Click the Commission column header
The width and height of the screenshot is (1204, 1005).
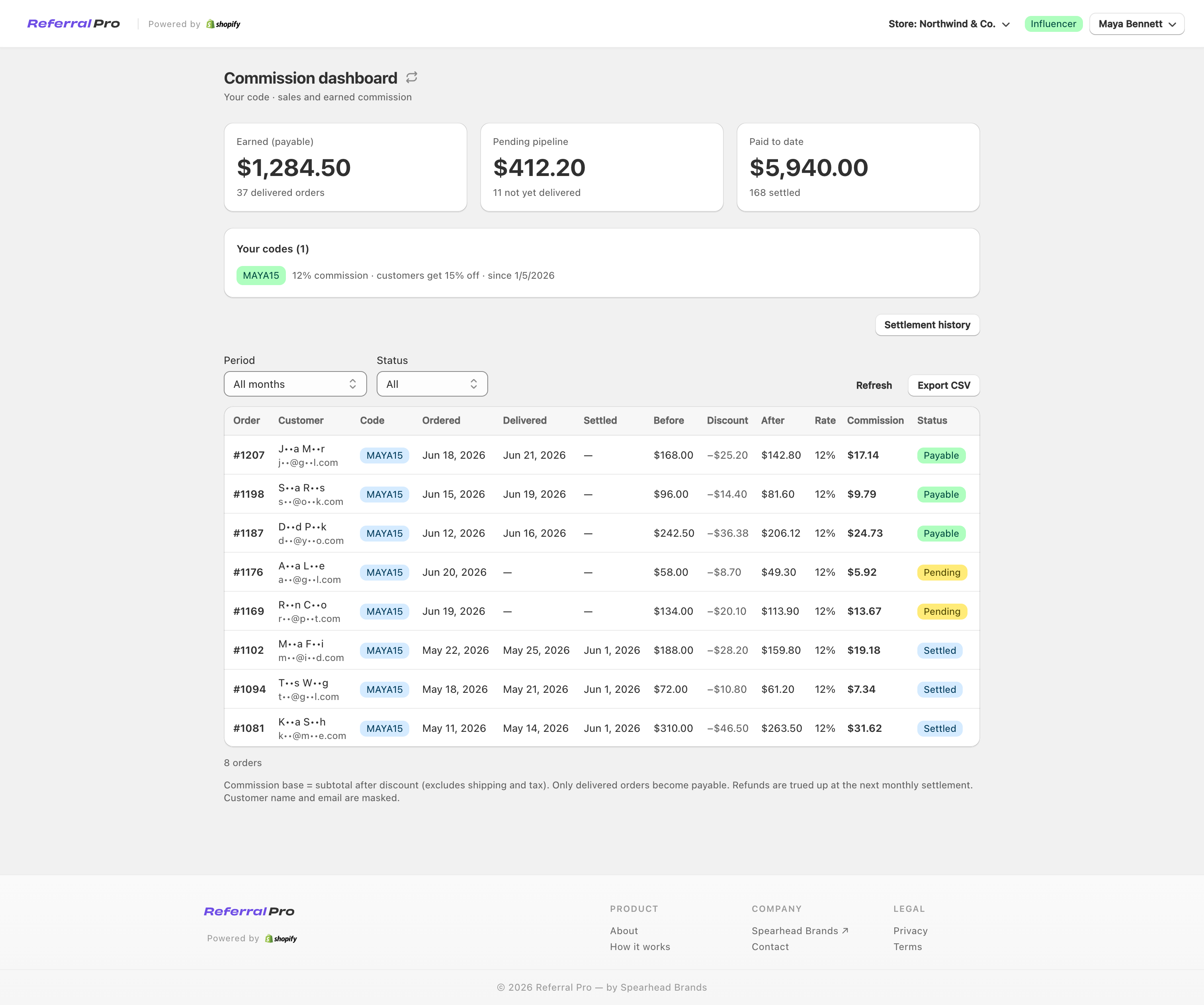point(875,420)
